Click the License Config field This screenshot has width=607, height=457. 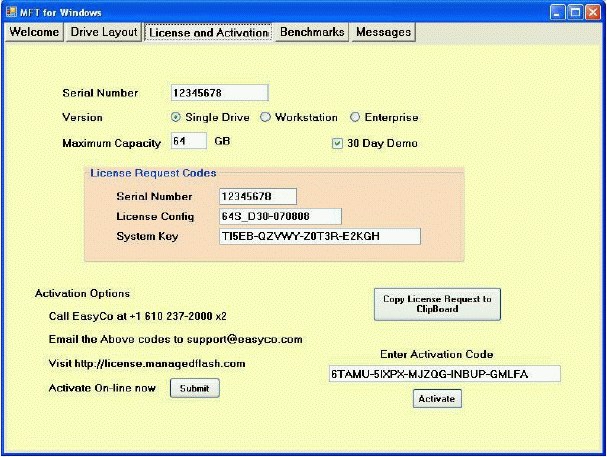(x=280, y=216)
